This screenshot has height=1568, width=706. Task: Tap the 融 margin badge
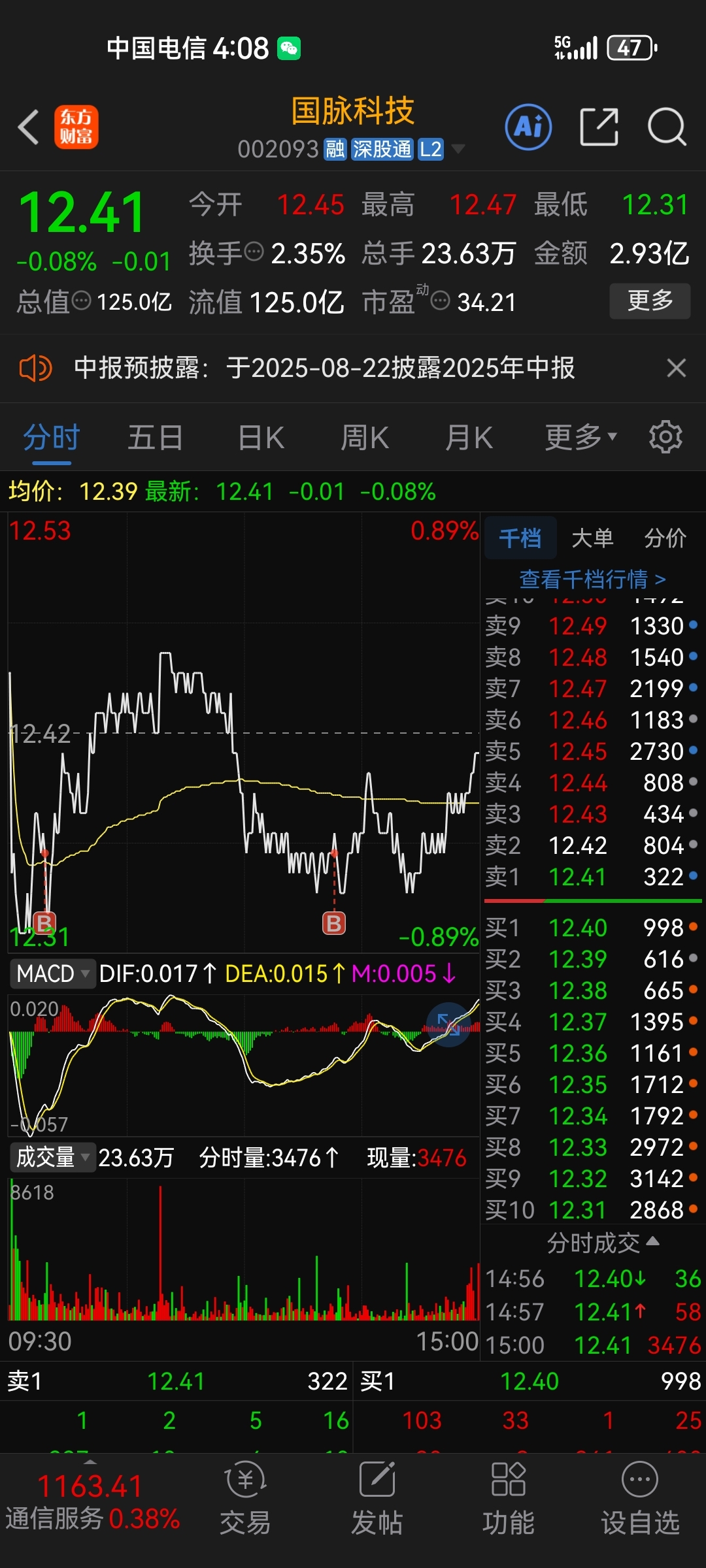coord(335,150)
